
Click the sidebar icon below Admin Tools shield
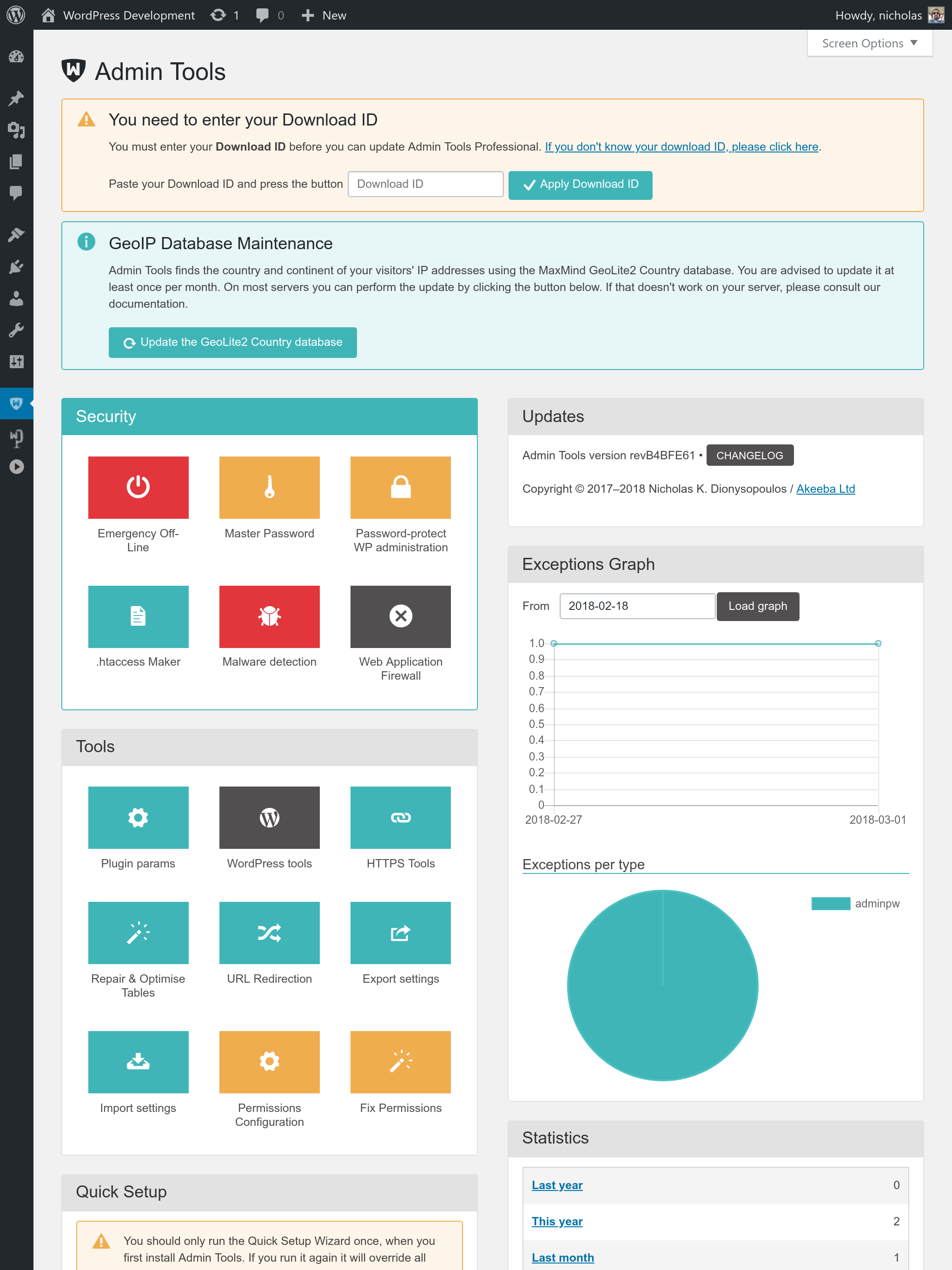(16, 438)
